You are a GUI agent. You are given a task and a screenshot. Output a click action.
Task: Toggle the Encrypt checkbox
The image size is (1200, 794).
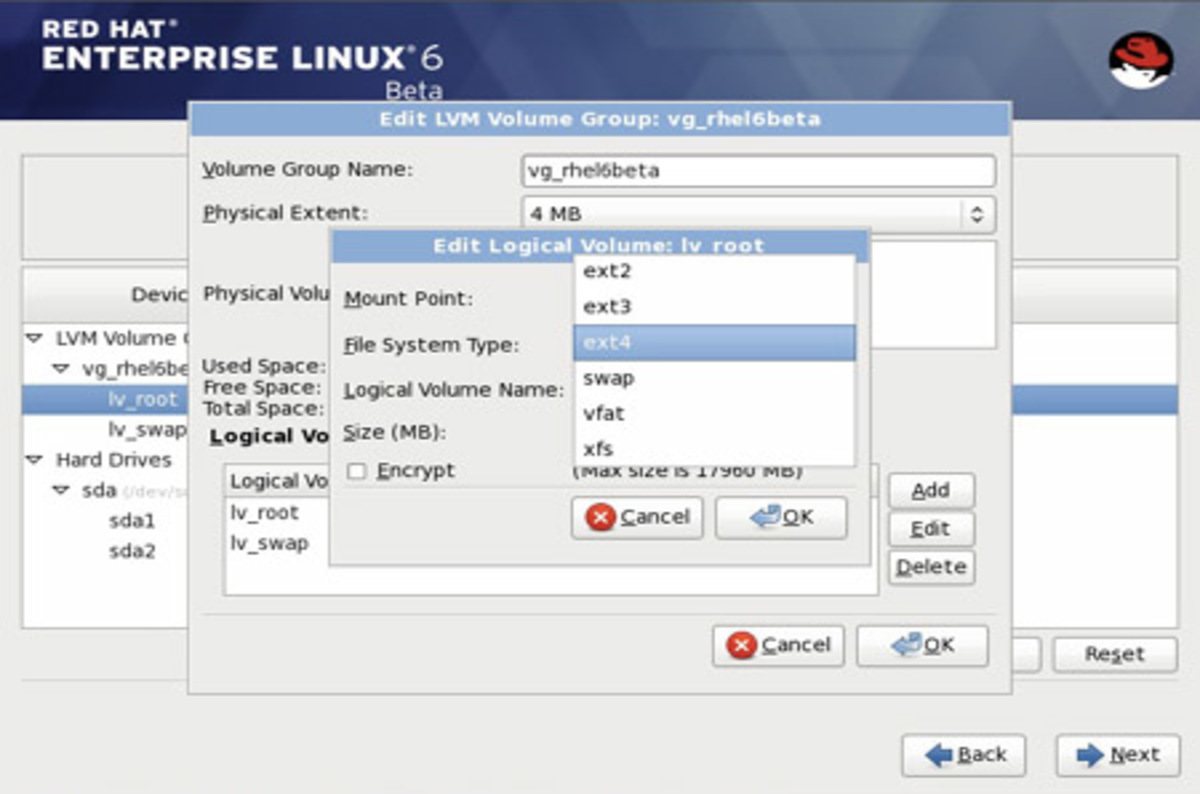pos(357,471)
